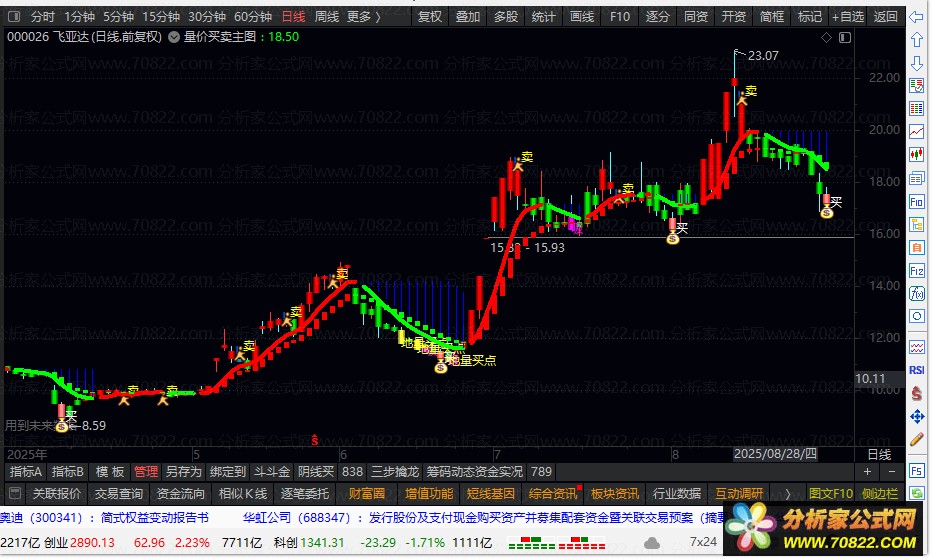This screenshot has height=559, width=933.
Task: Select the 指标A tab
Action: click(x=26, y=472)
